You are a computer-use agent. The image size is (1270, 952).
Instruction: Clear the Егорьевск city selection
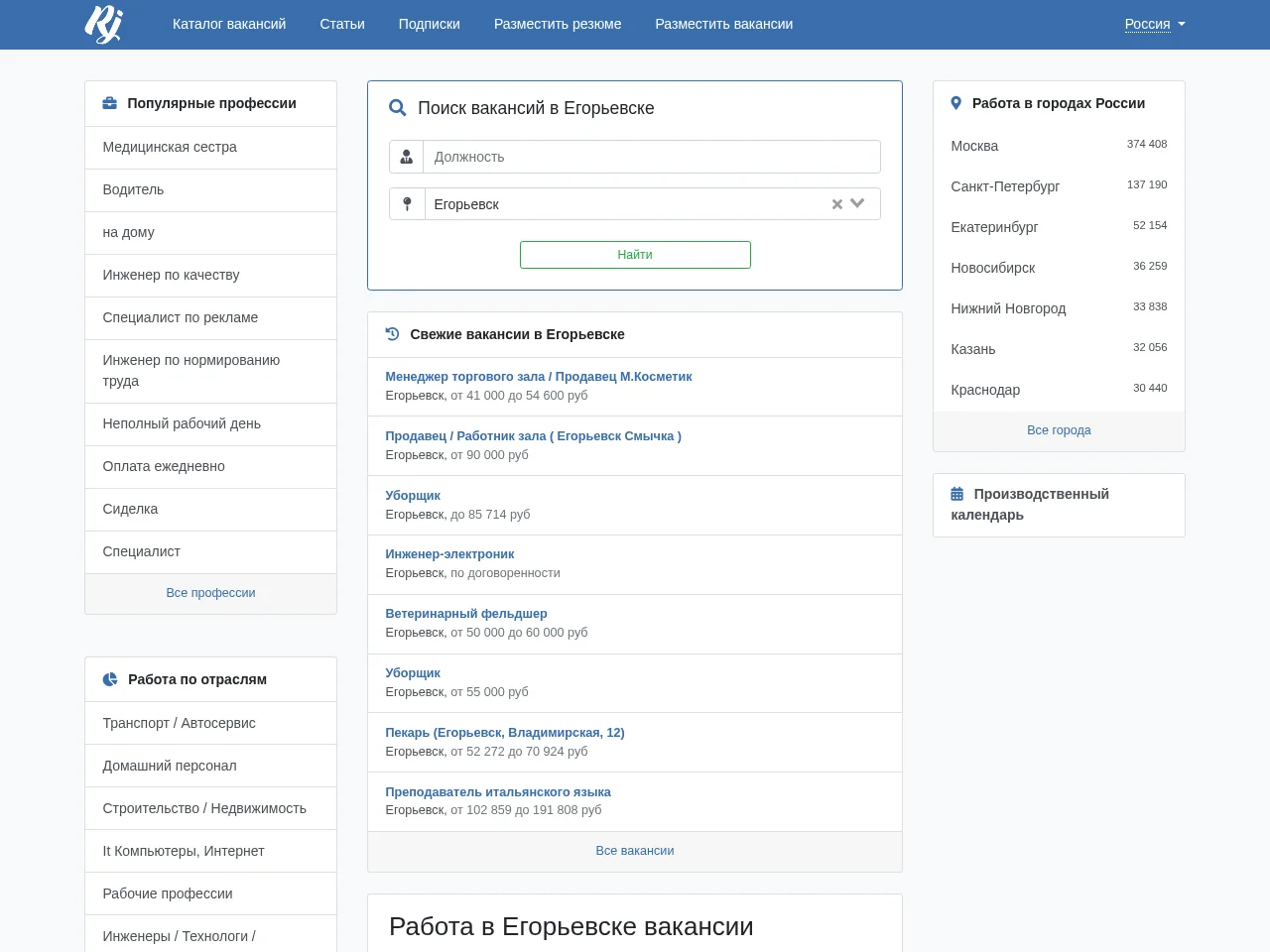(x=837, y=204)
